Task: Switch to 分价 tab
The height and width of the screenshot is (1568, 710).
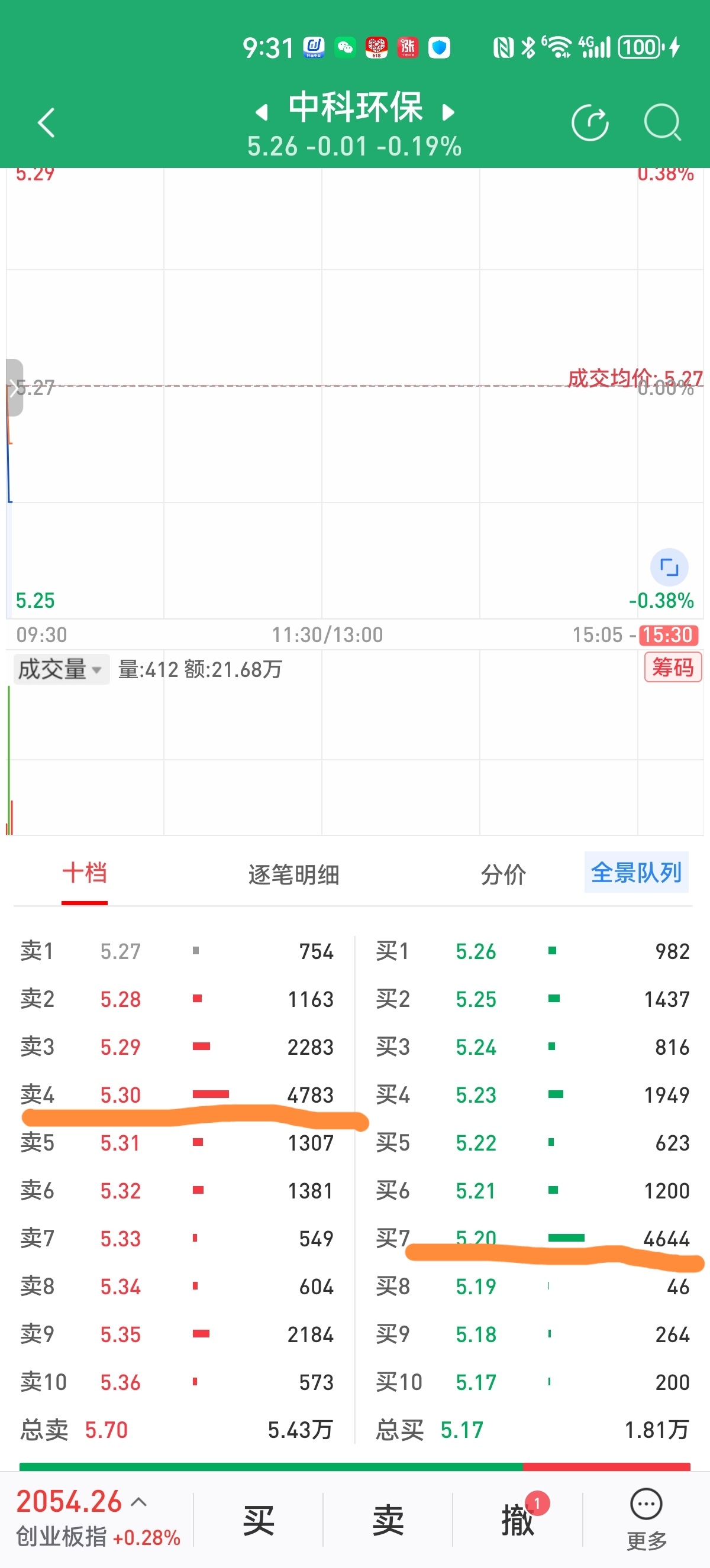Action: 503,874
